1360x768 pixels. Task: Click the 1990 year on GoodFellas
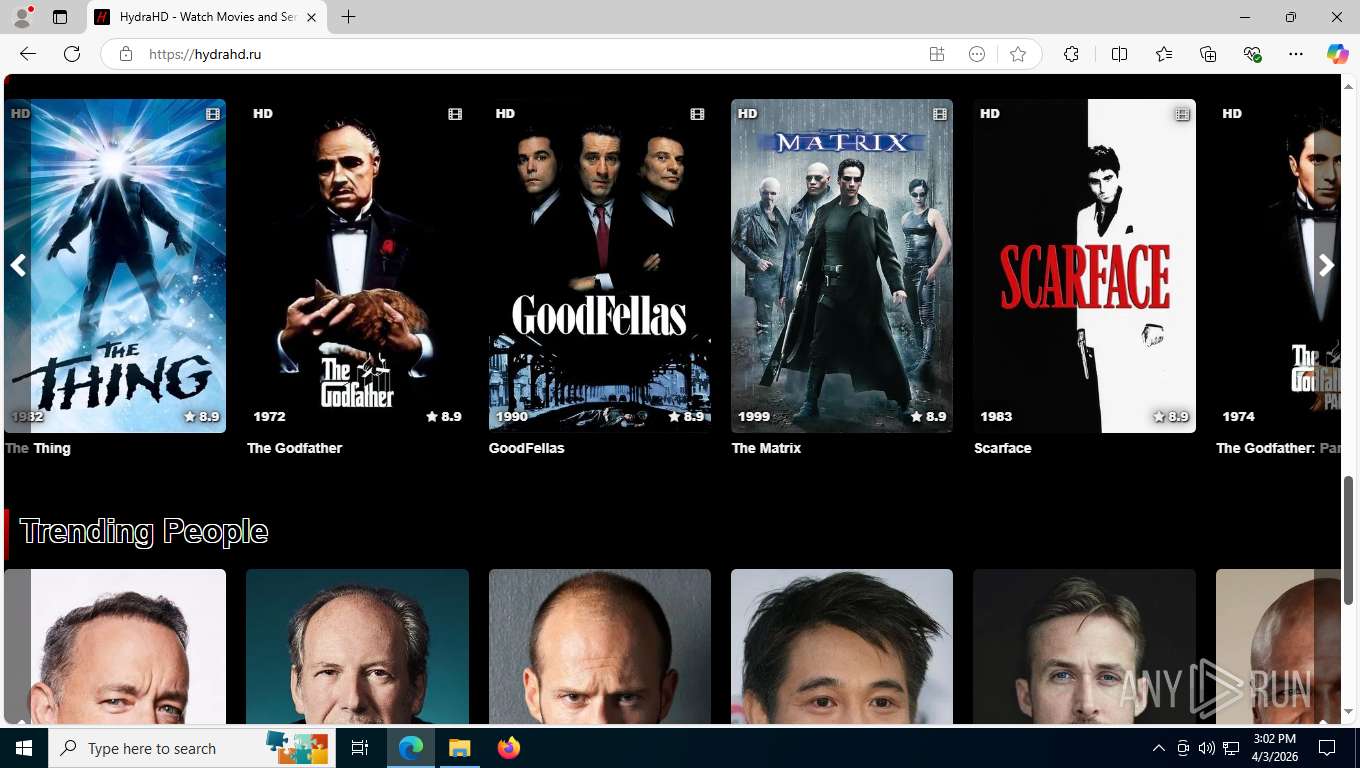[x=511, y=416]
